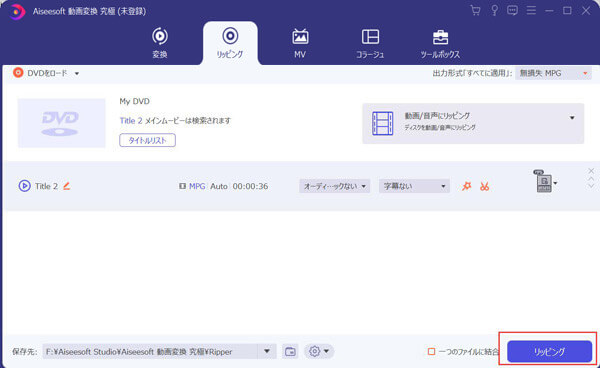Remove Title 2 with the X icon
This screenshot has width=600, height=368.
pos(591,171)
